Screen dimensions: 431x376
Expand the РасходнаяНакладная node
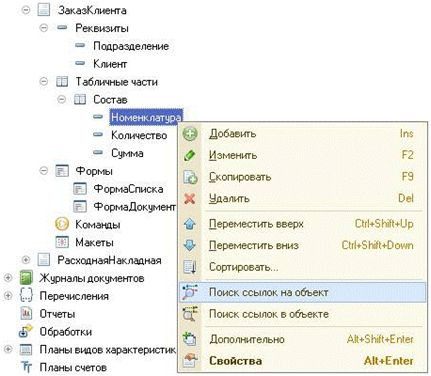click(26, 260)
